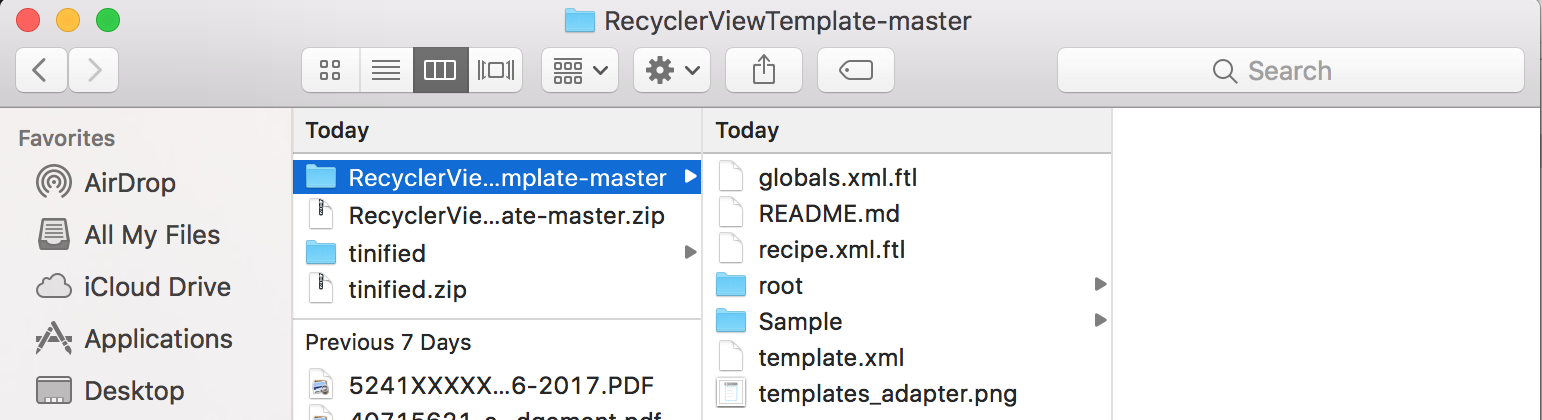
Task: Switch to list view
Action: coord(385,70)
